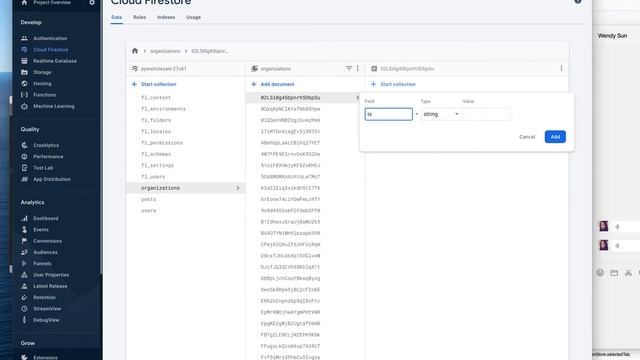Click the project settings gear icon
The height and width of the screenshot is (360, 640).
(92, 2)
